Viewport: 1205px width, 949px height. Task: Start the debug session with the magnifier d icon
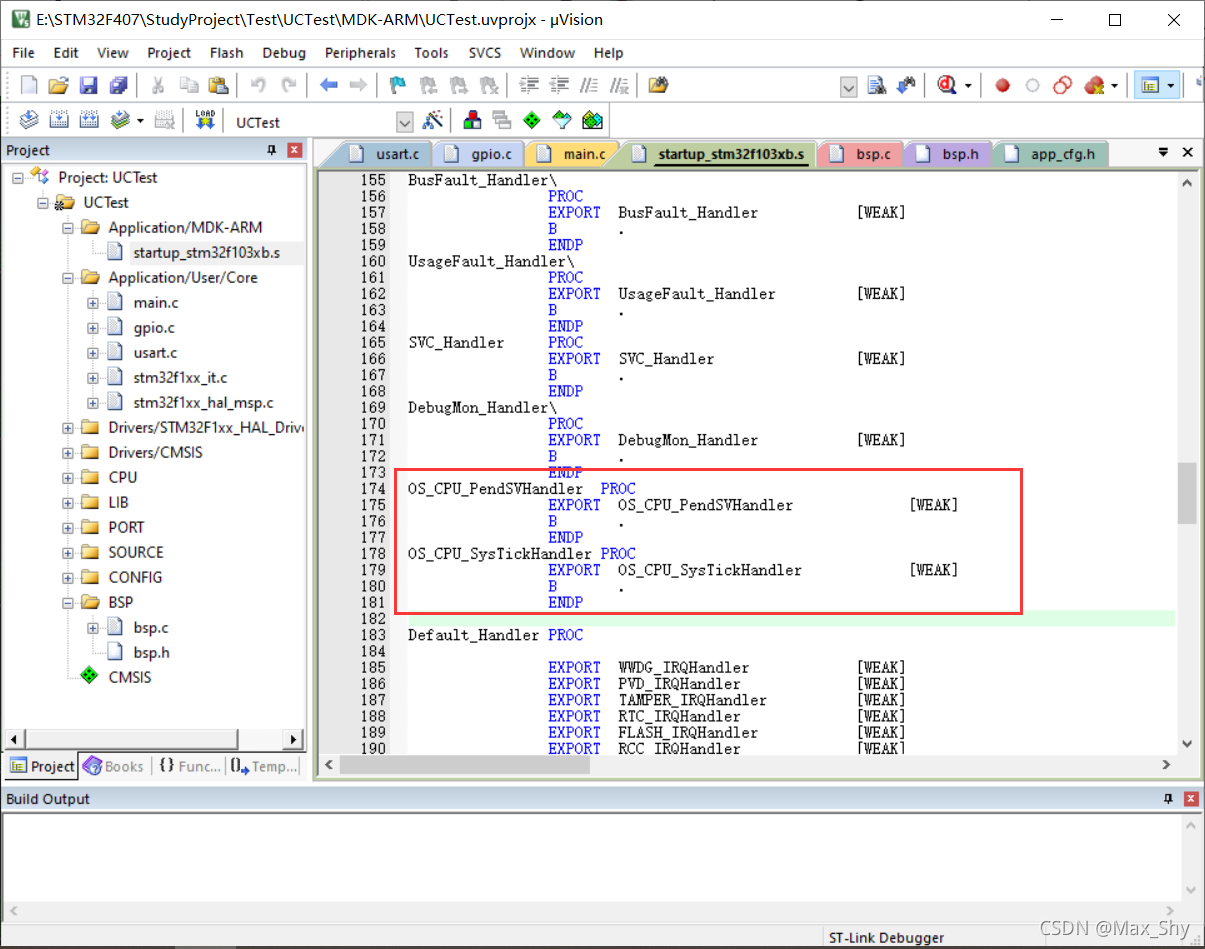pyautogui.click(x=947, y=86)
